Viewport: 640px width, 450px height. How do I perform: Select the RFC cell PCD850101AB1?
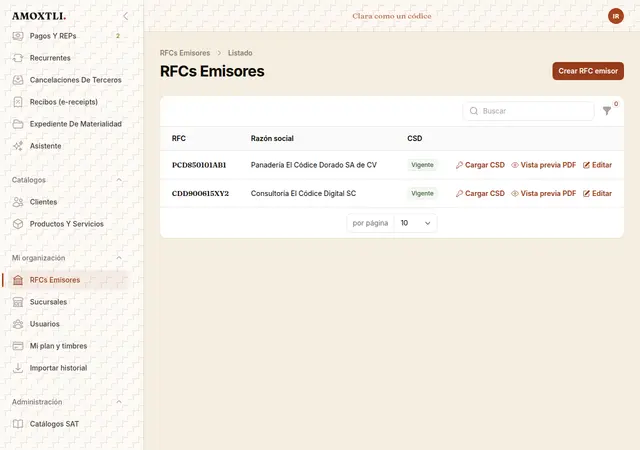(x=199, y=165)
